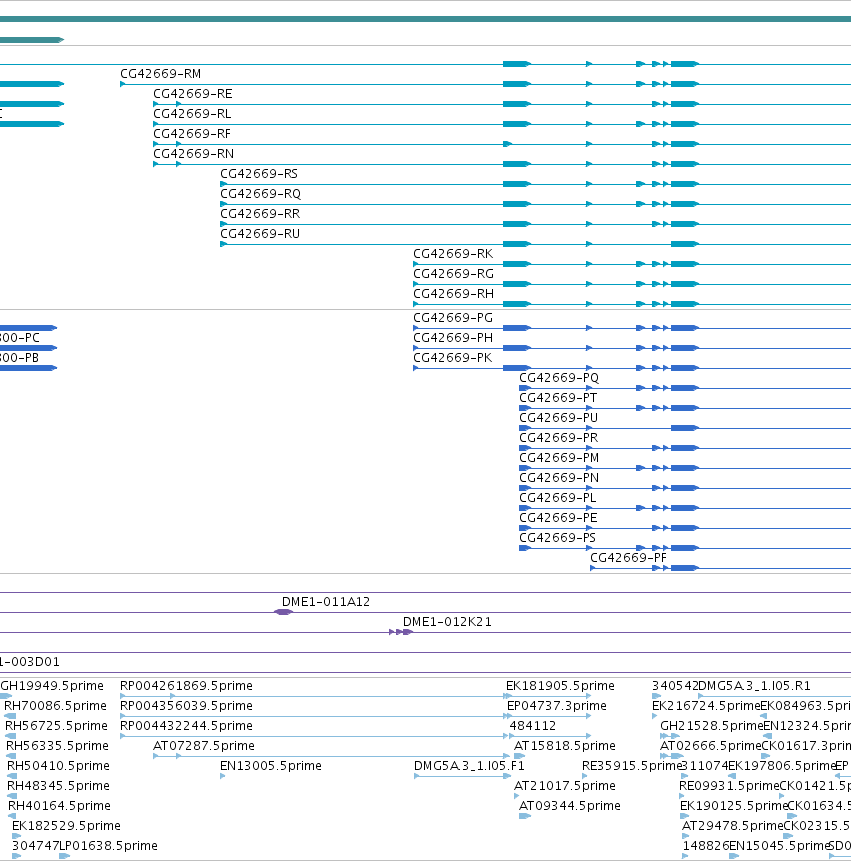Select the CG42669-PE protein label

(558, 518)
